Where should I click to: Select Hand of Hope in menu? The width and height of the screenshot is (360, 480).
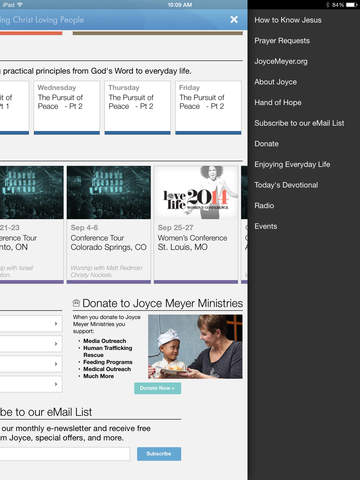(278, 103)
